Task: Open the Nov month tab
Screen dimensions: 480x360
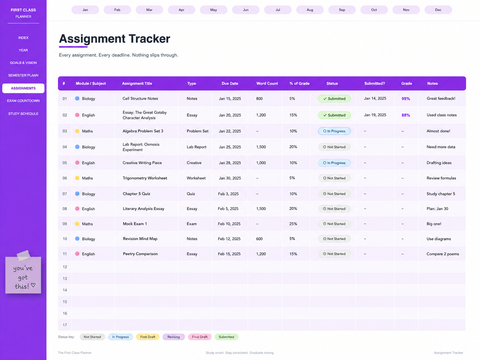Action: (406, 10)
